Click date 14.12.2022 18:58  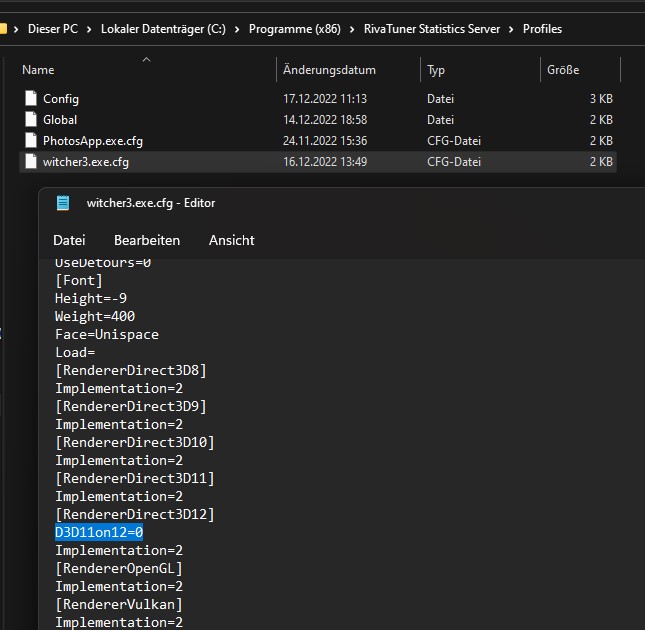325,120
